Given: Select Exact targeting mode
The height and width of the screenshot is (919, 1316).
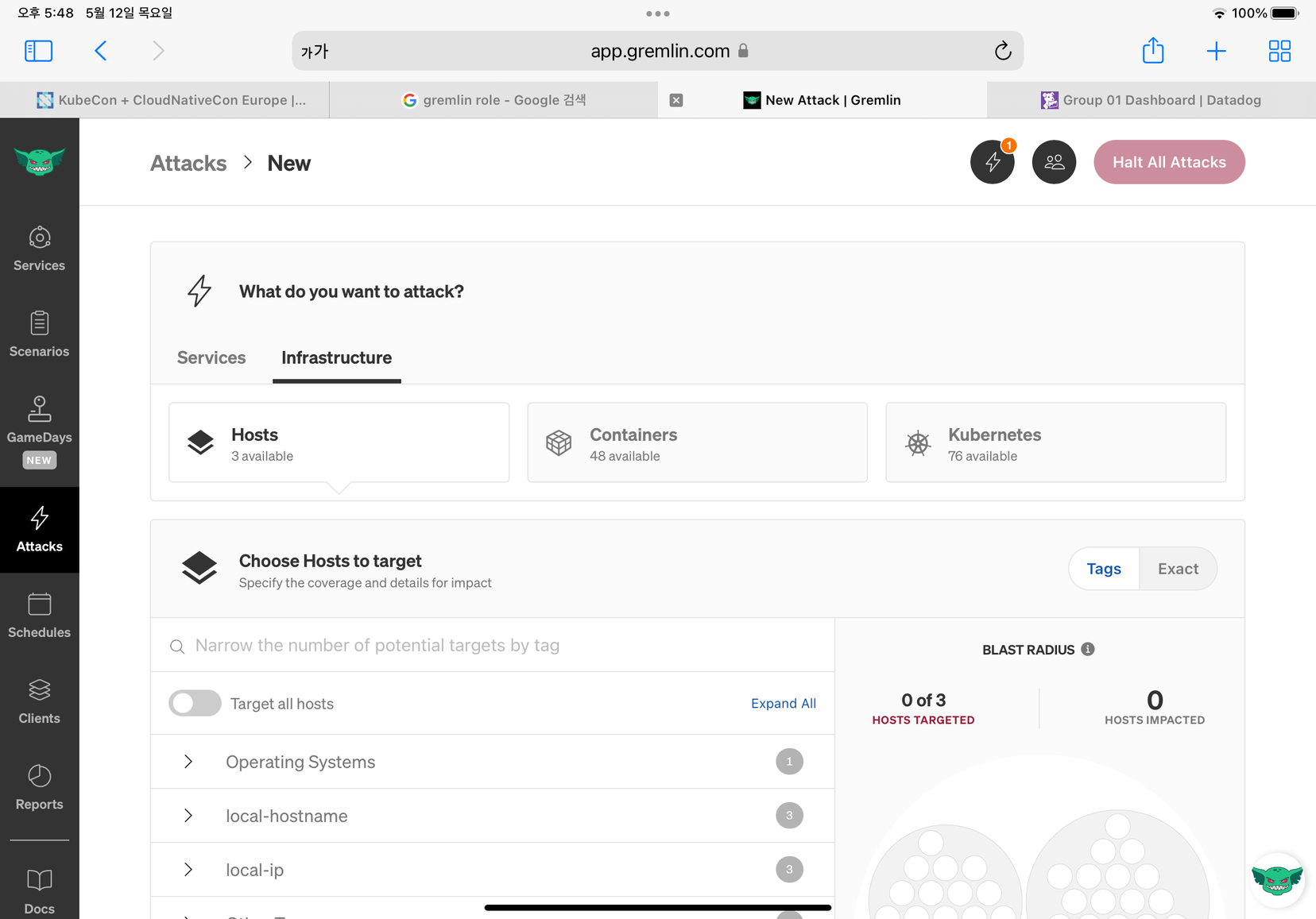Looking at the screenshot, I should pos(1178,569).
